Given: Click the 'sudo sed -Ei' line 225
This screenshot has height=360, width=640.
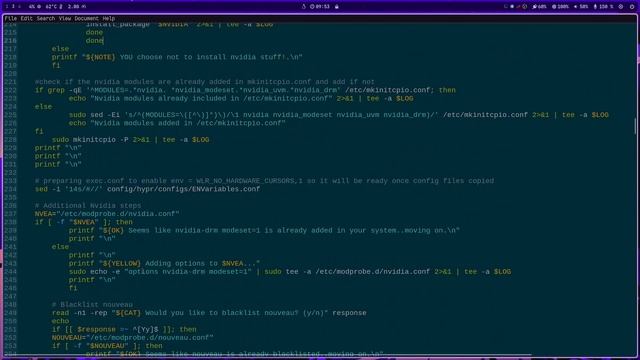Looking at the screenshot, I should tap(339, 115).
